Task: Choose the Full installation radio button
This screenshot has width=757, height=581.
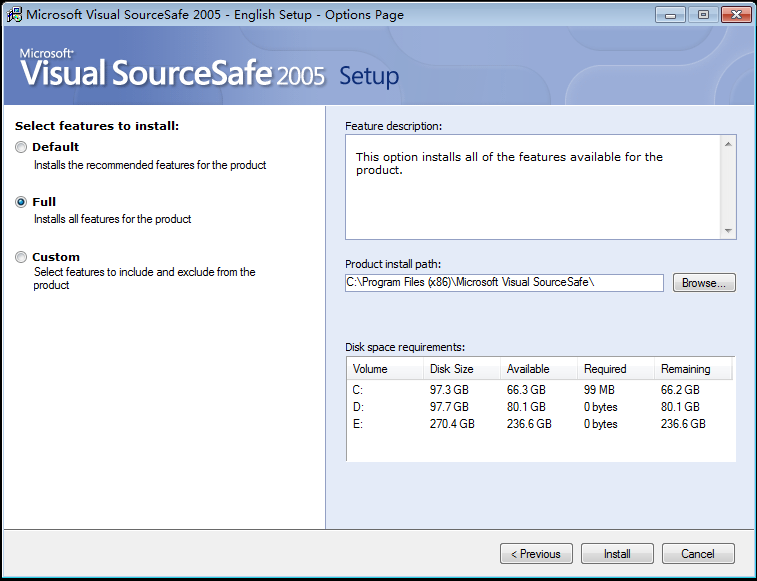Action: point(22,202)
